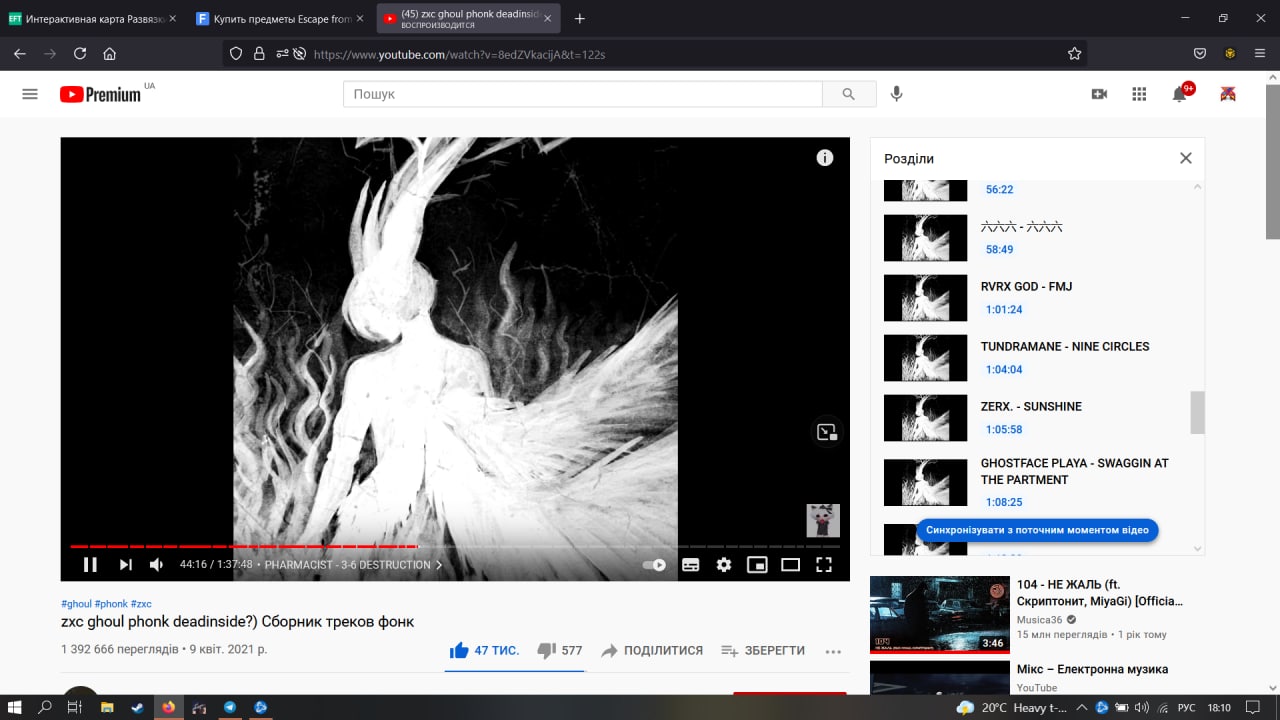Click the #ghoul hashtag link
The width and height of the screenshot is (1280, 720).
coord(76,604)
